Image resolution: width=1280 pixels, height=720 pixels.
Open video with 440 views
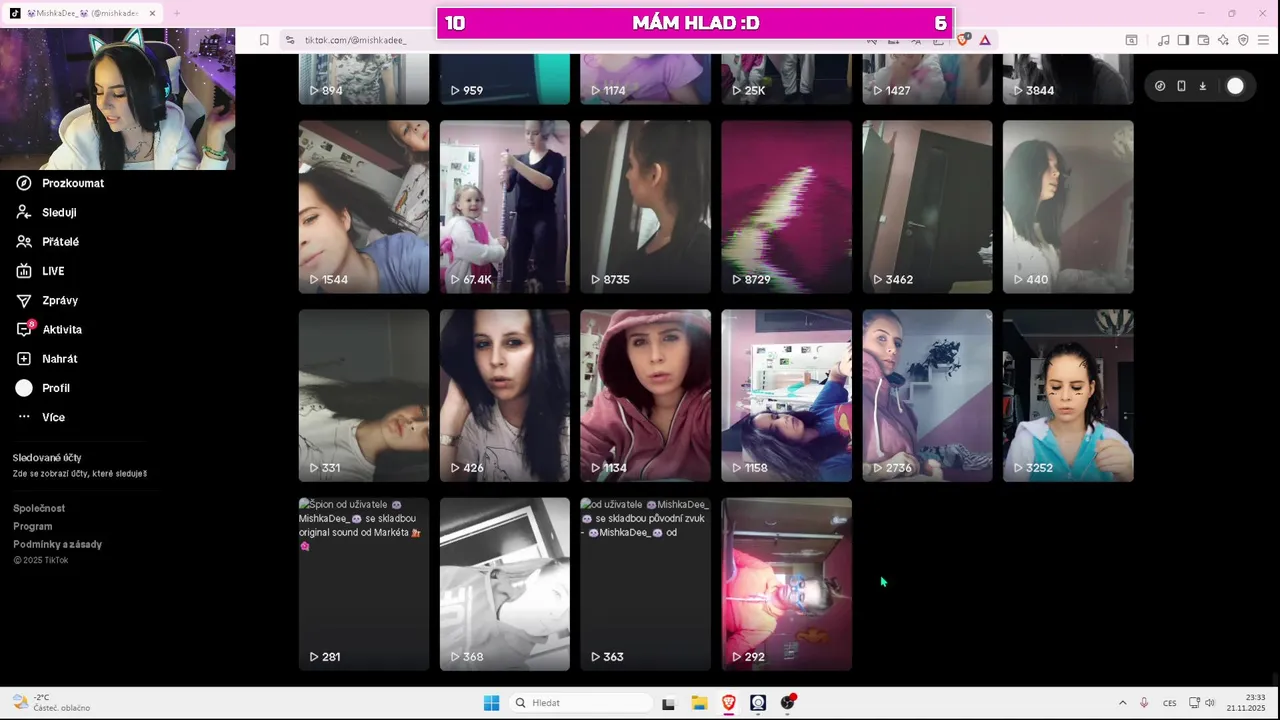1068,207
